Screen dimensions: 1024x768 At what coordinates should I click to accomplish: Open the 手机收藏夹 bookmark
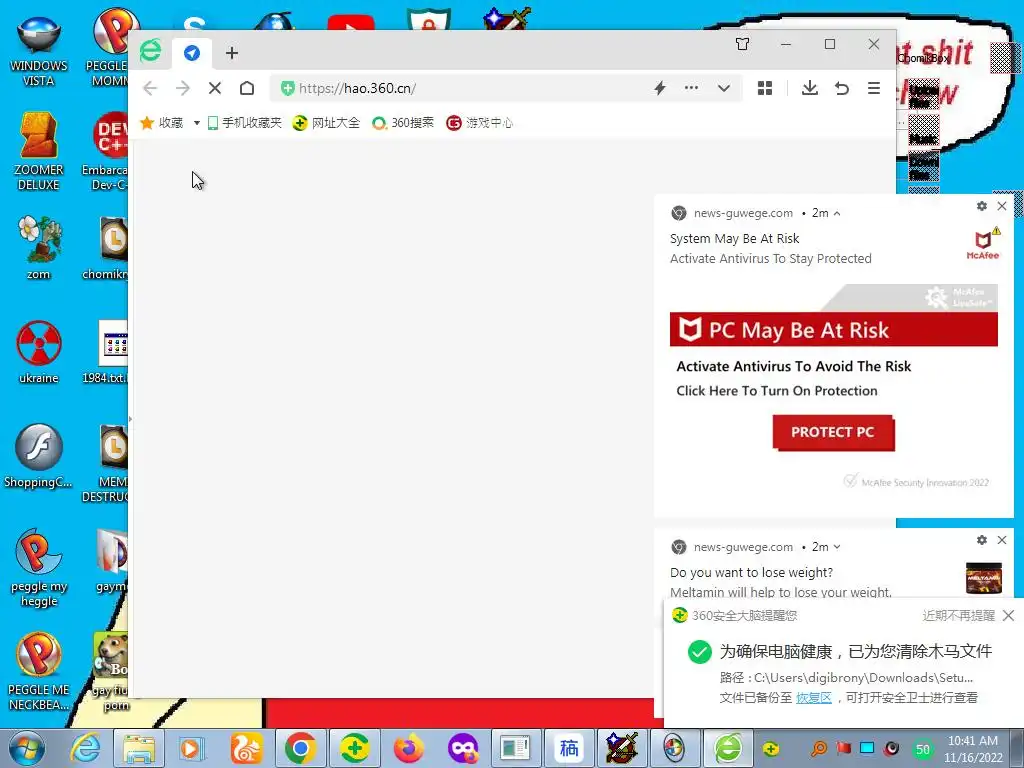pos(244,123)
